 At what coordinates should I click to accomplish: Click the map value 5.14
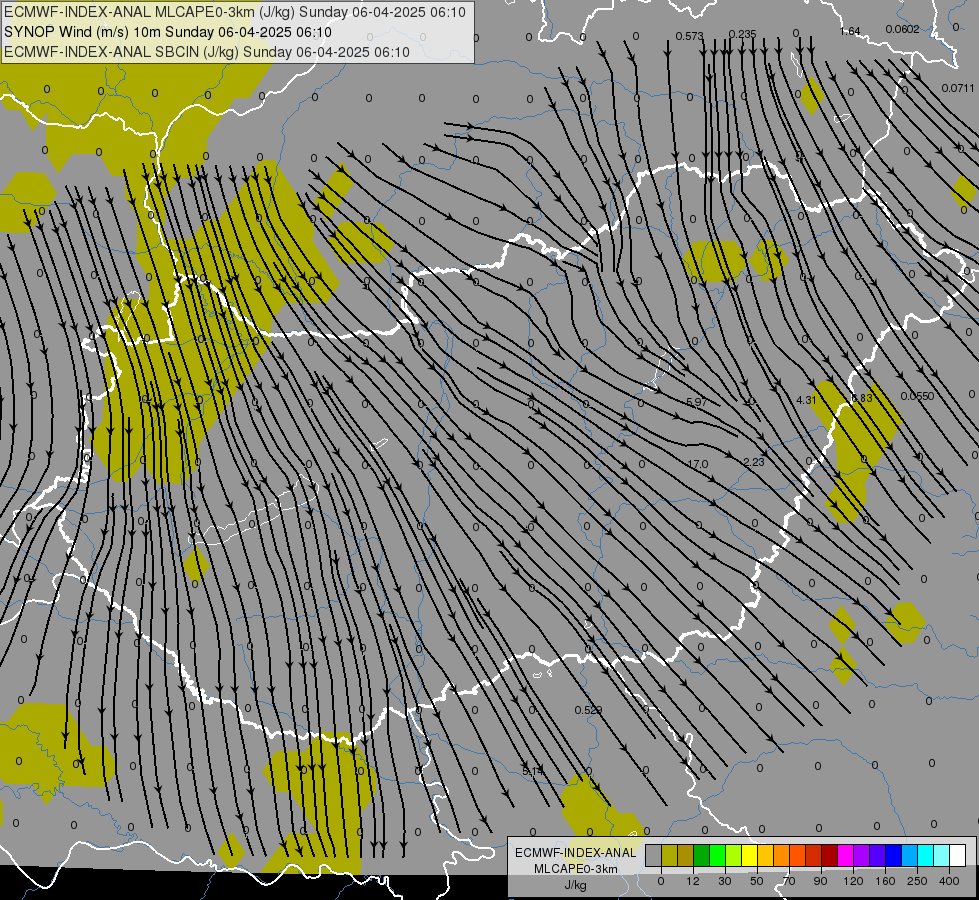pos(533,771)
